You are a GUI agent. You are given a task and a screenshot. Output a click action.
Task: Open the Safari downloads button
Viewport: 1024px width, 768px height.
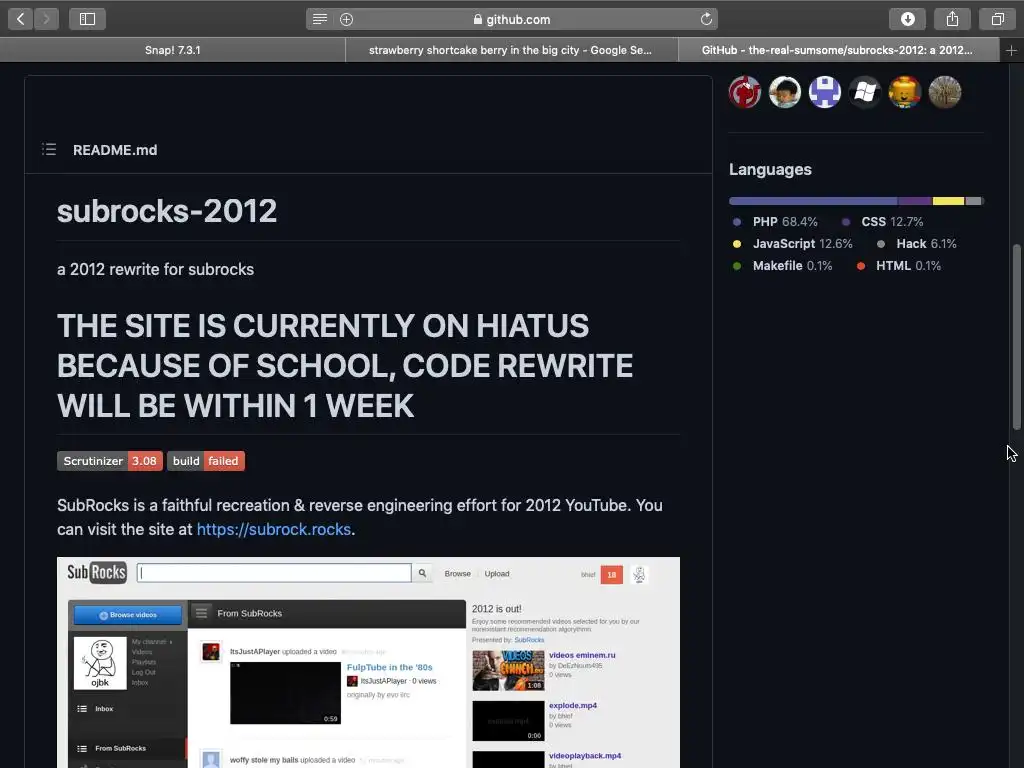[x=907, y=19]
